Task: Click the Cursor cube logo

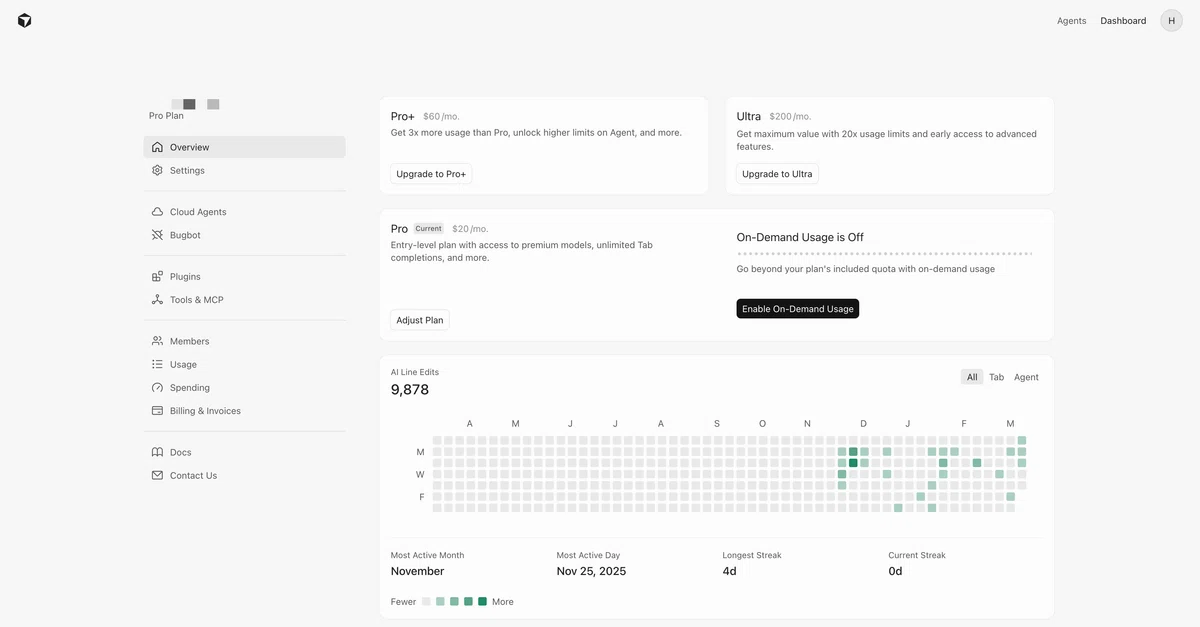Action: coord(25,20)
